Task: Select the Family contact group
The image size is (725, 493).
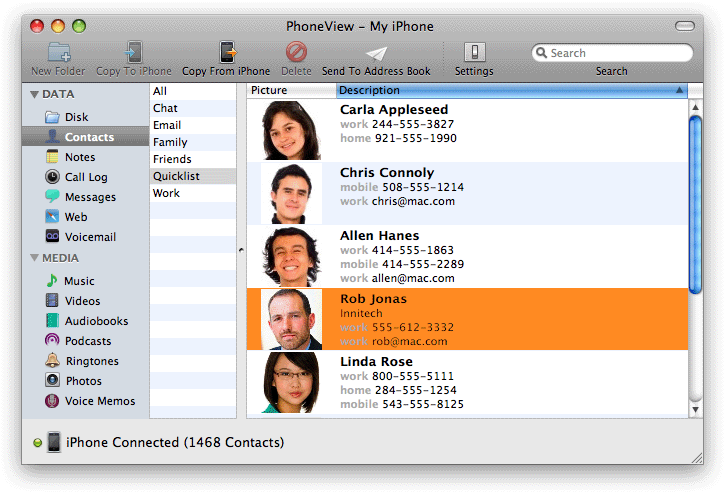Action: point(170,142)
